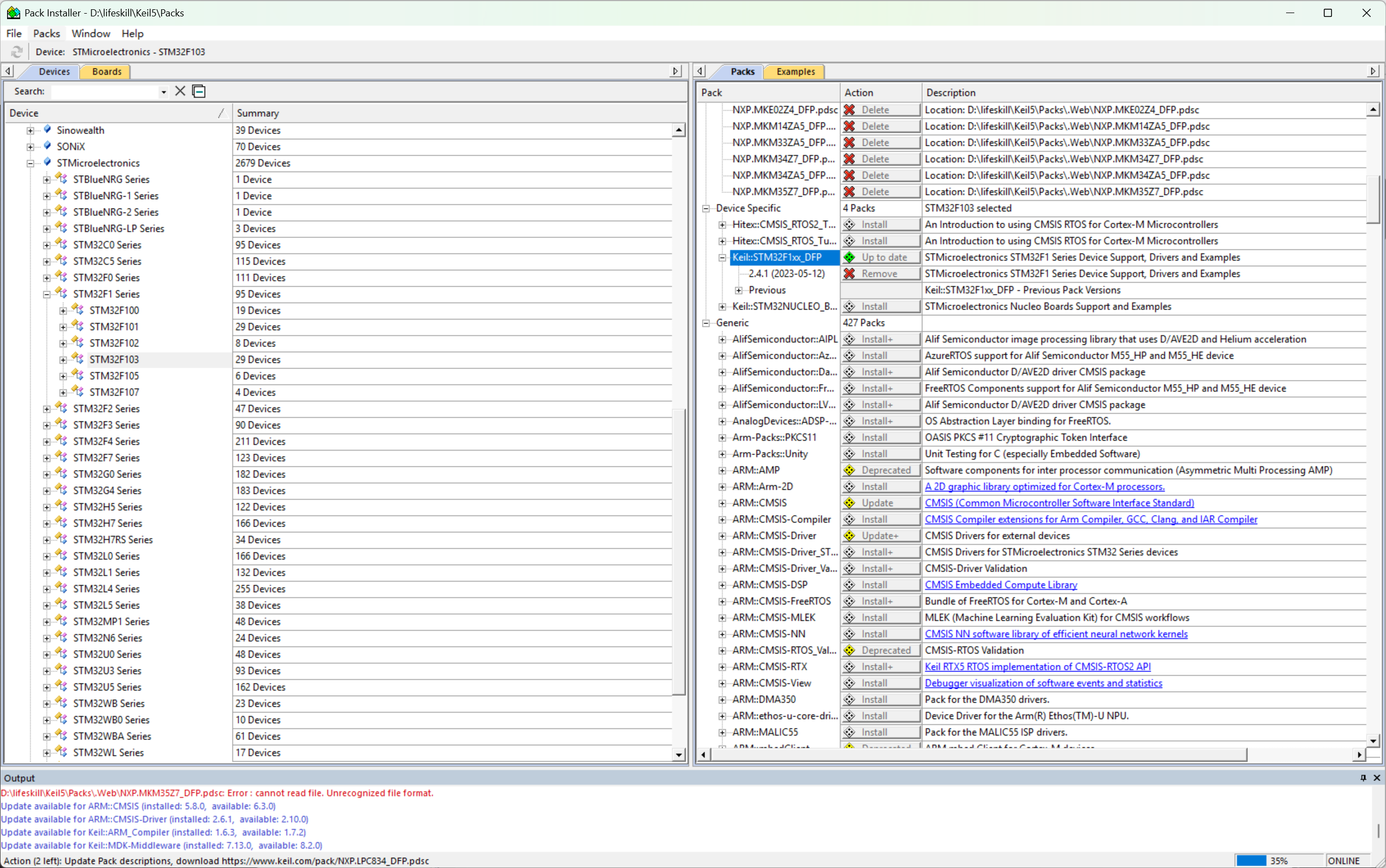This screenshot has width=1386, height=868.
Task: Open the Window menu
Action: (91, 33)
